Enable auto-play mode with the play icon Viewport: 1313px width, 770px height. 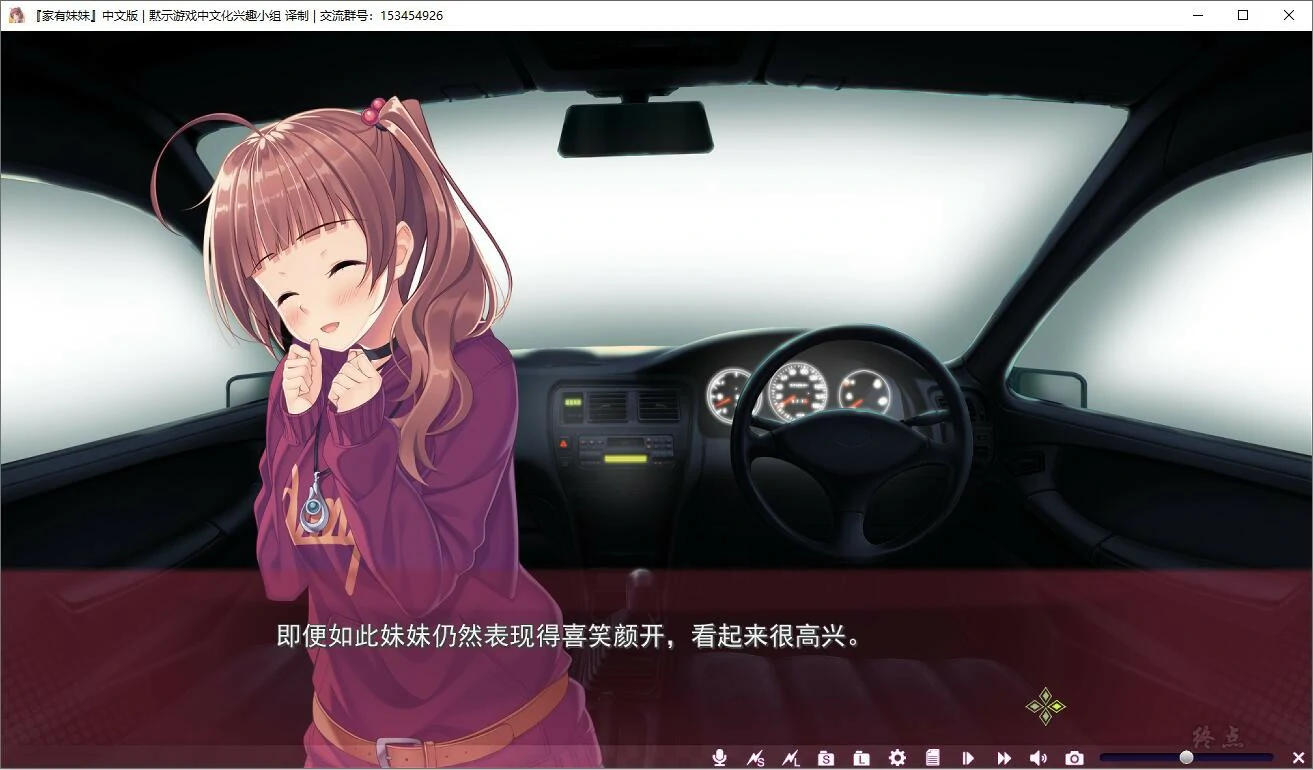click(968, 758)
